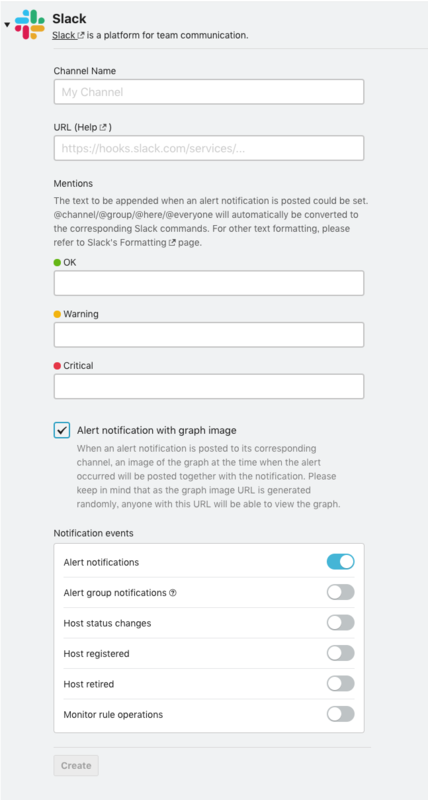Viewport: 428px width, 800px height.
Task: Click the Critical mentions text field
Action: point(209,386)
